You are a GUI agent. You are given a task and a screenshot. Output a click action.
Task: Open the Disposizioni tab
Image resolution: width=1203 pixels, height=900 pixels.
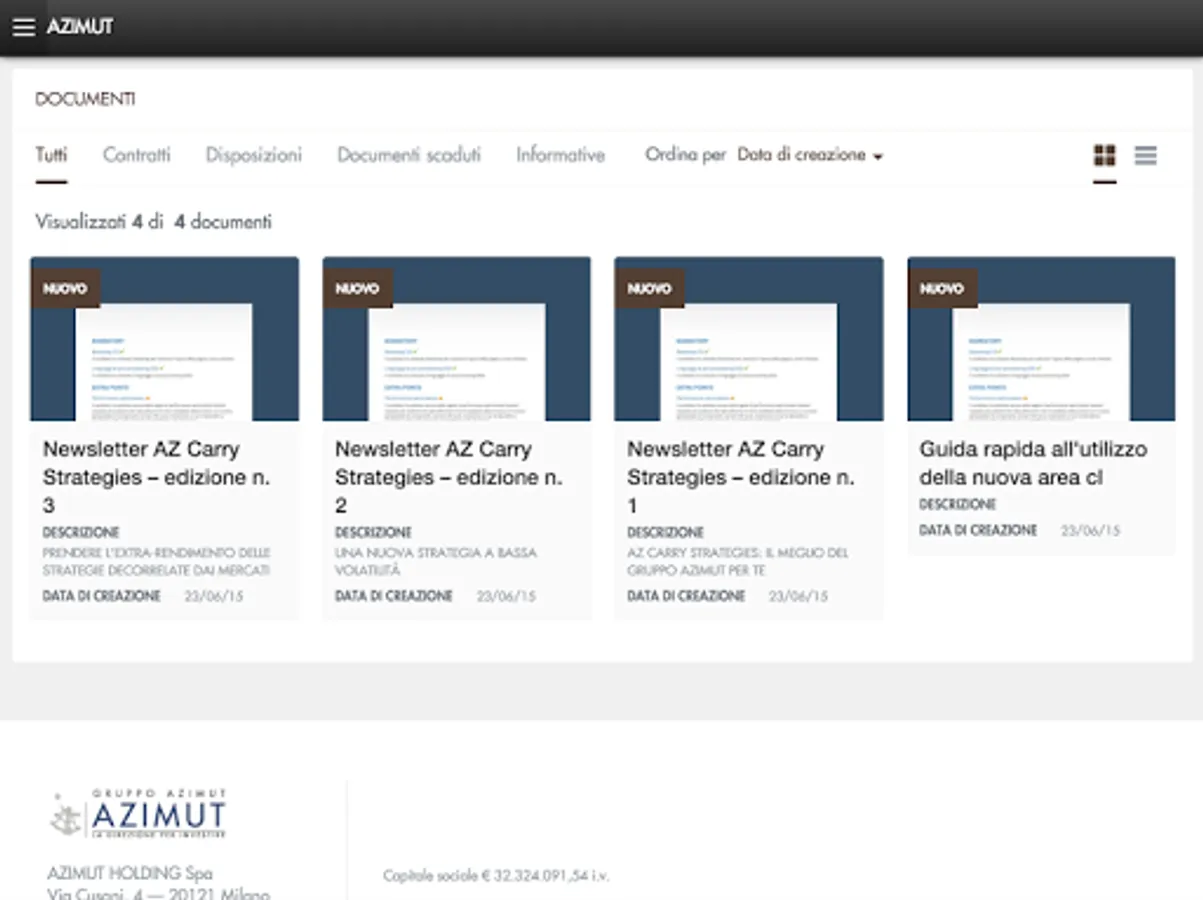pos(253,155)
